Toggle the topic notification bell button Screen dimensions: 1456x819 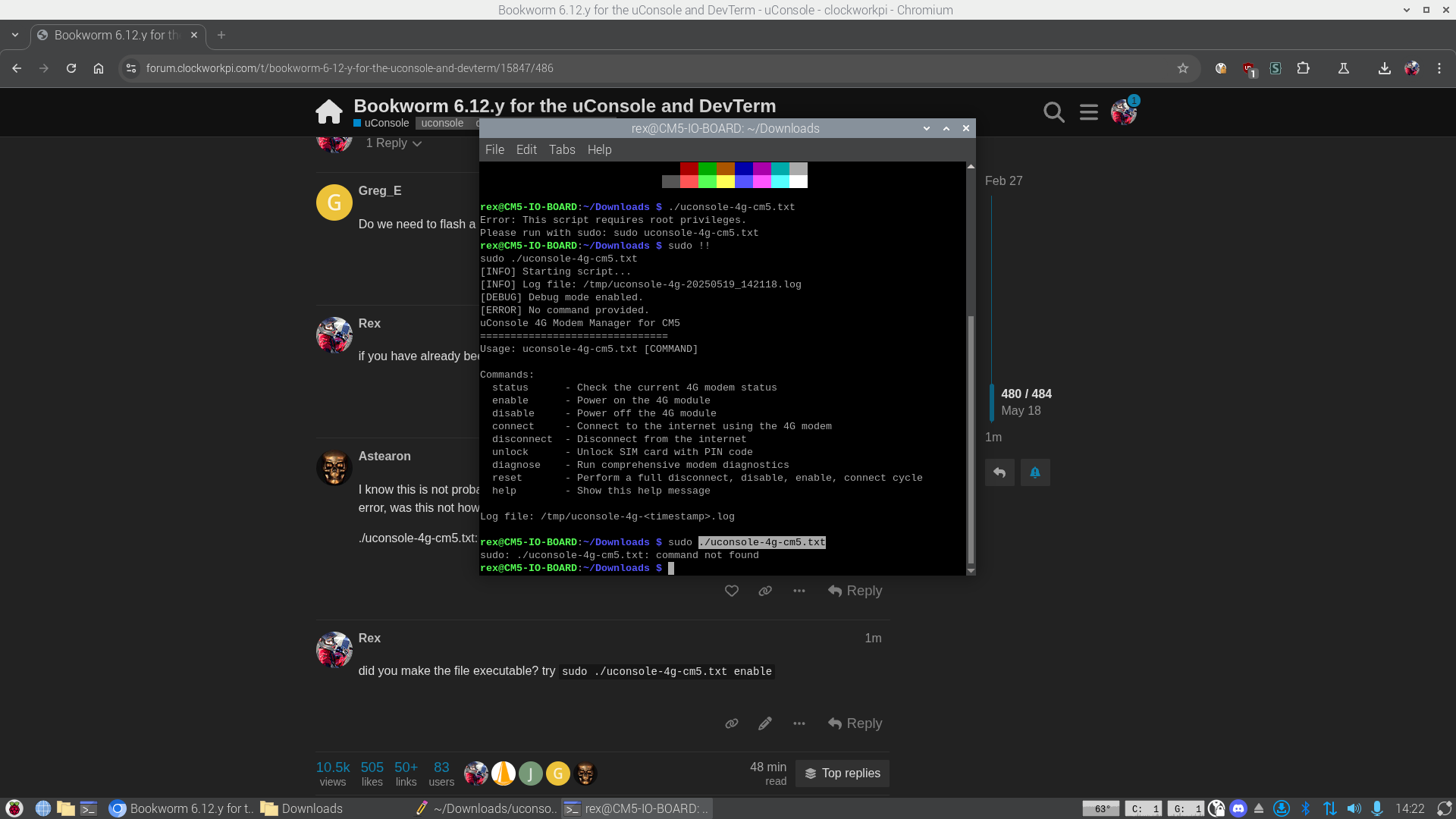[x=1035, y=472]
